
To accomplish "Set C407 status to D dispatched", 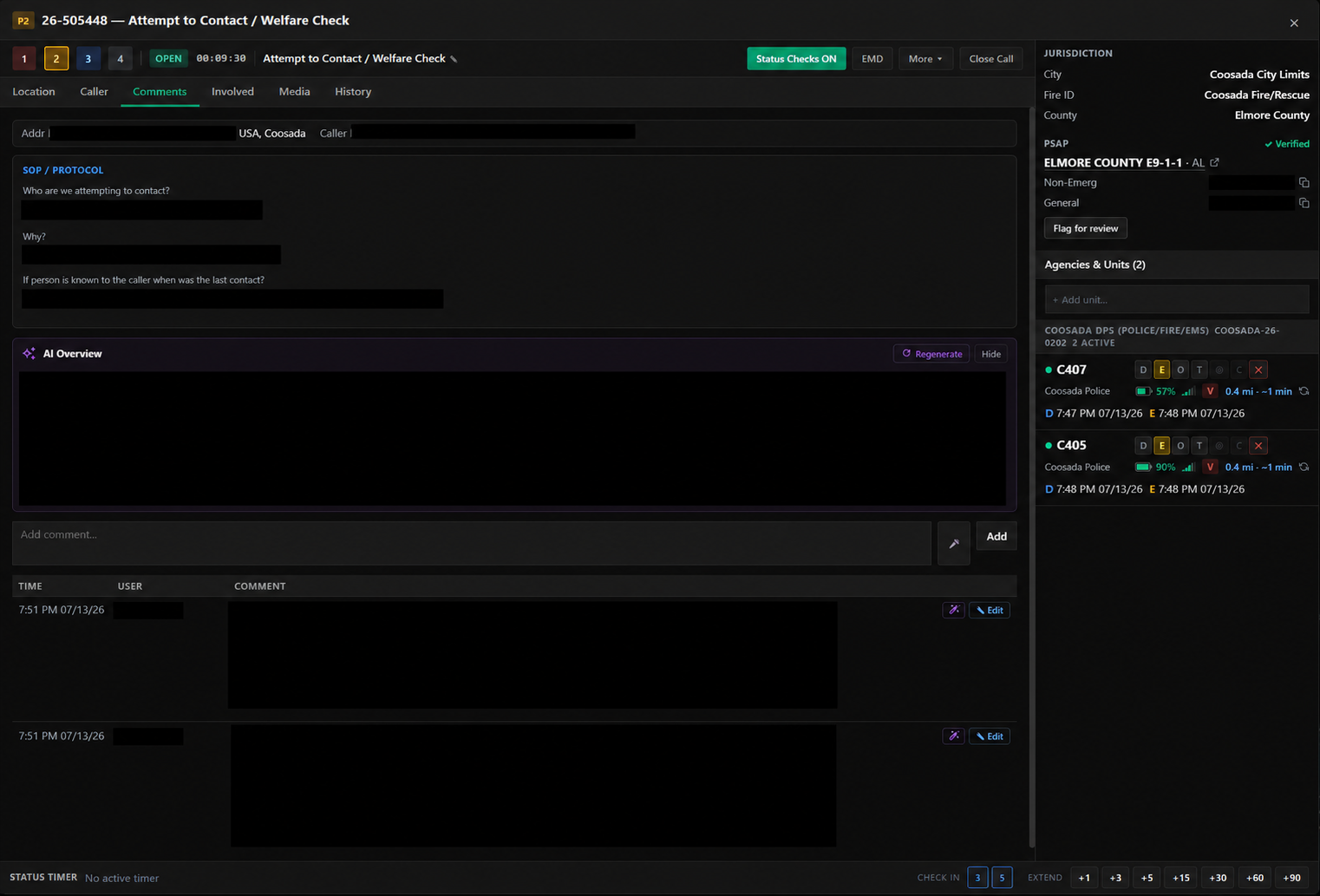I will [1143, 370].
